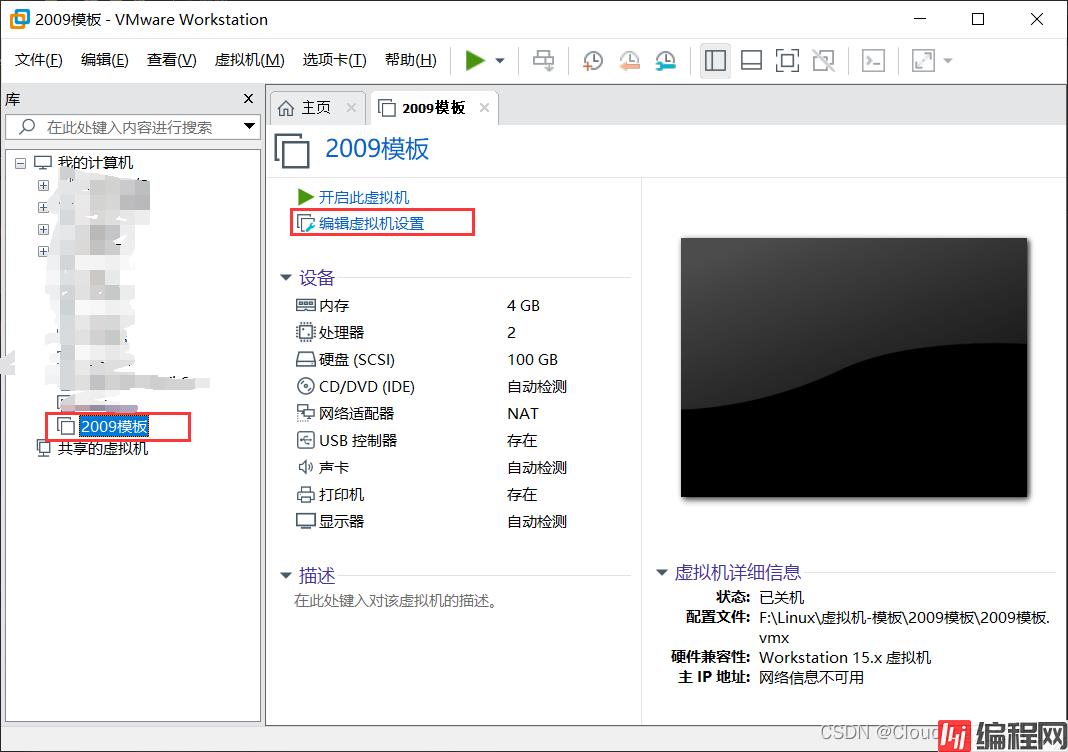The image size is (1068, 752).
Task: Click the green power on toolbar button
Action: 475,61
